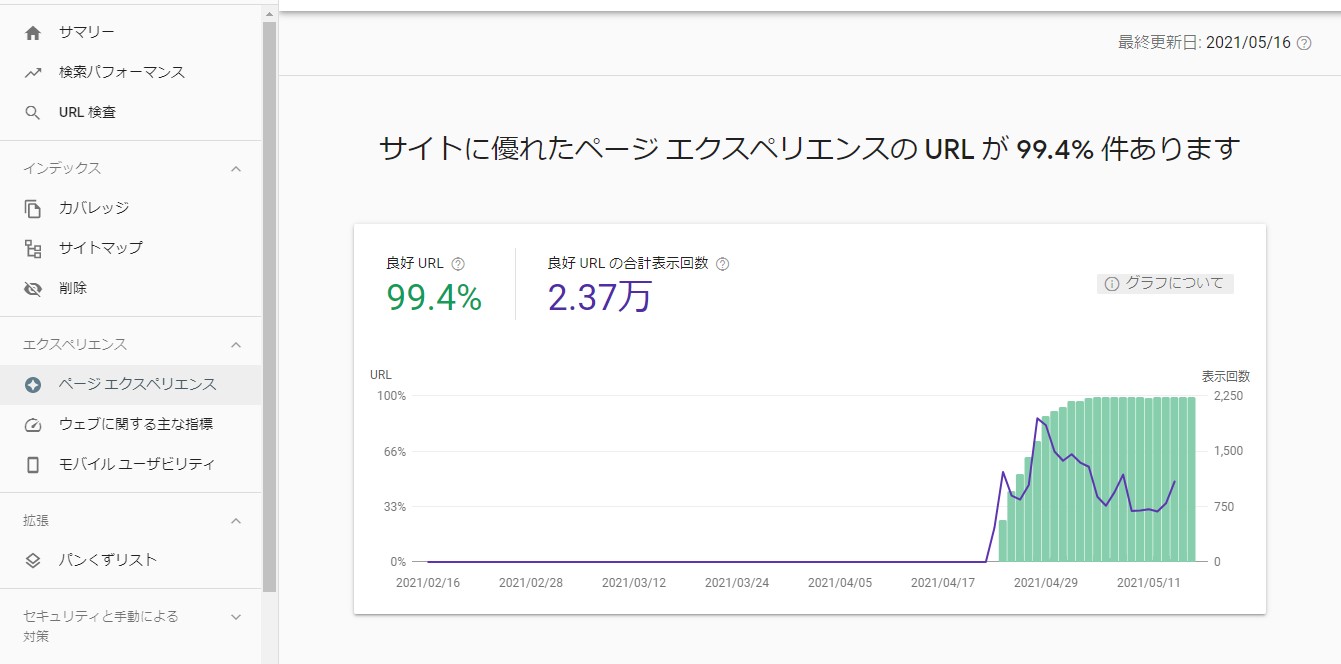This screenshot has height=664, width=1341.
Task: Click the 2021/04/29 date axis label
Action: 1045,582
